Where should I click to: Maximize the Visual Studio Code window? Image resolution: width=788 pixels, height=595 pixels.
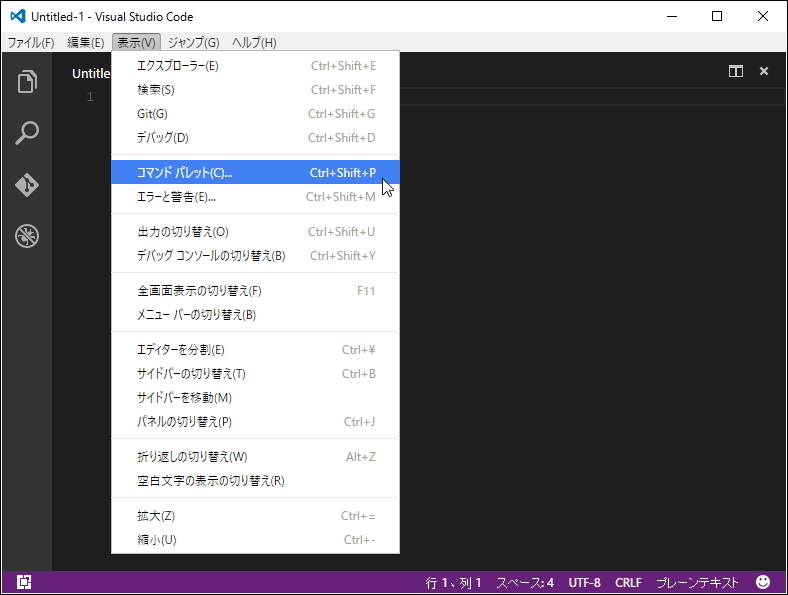(x=717, y=16)
